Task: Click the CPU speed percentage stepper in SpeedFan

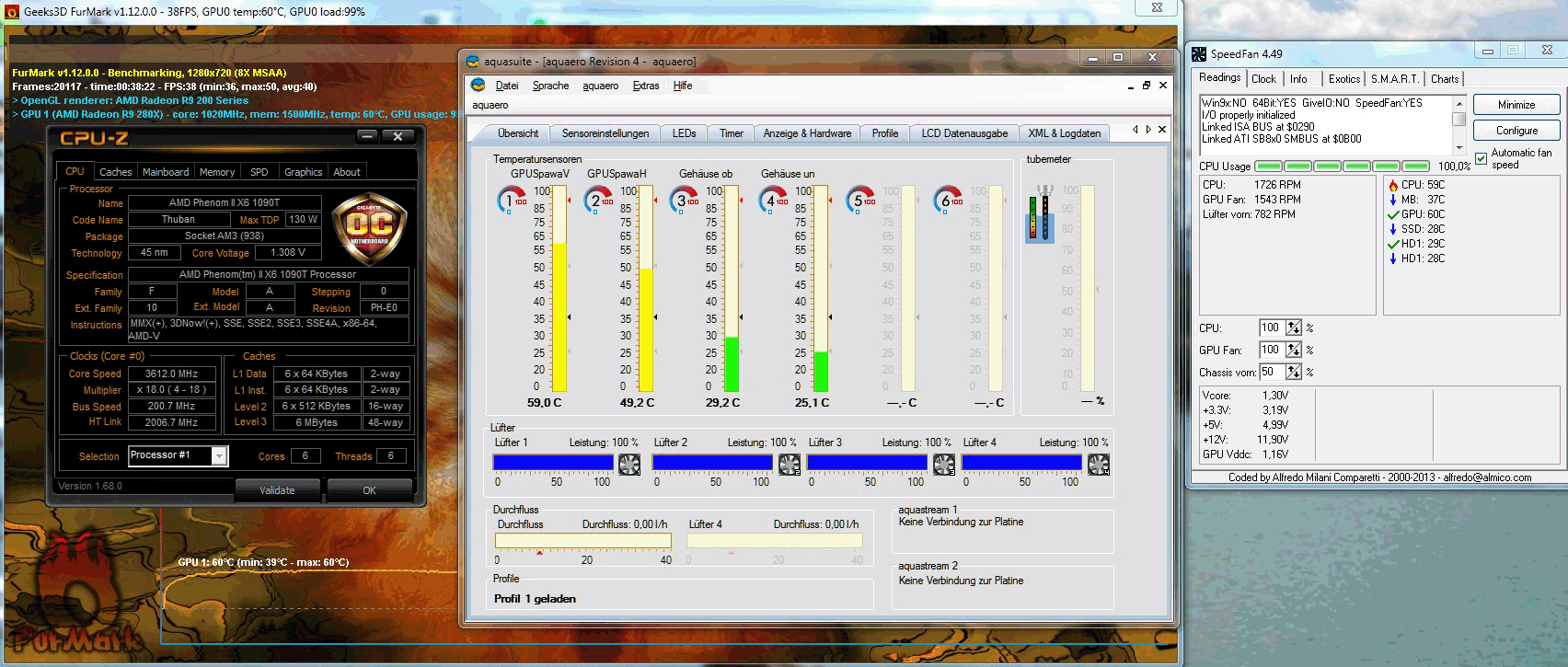Action: click(x=1294, y=328)
